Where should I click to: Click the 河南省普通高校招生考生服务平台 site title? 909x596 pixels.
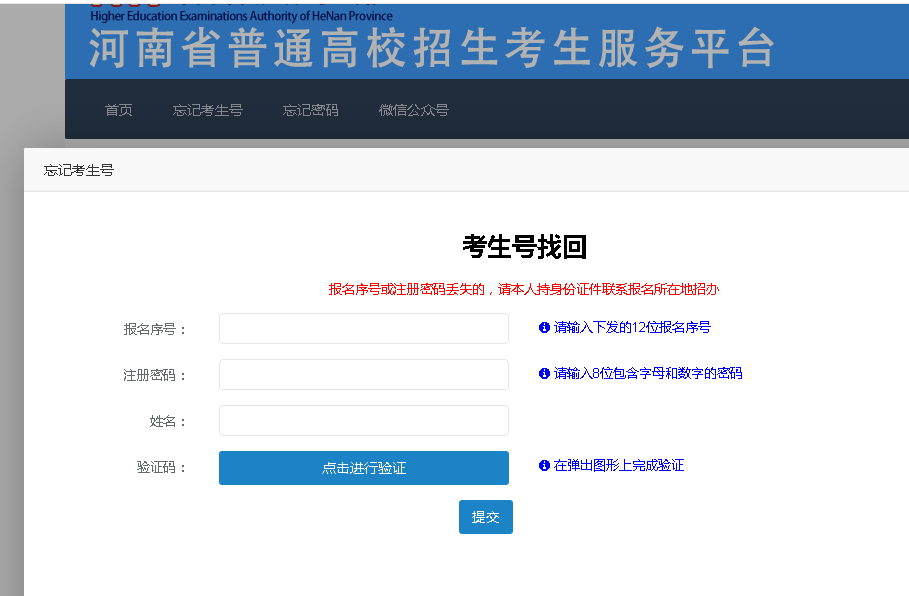432,49
